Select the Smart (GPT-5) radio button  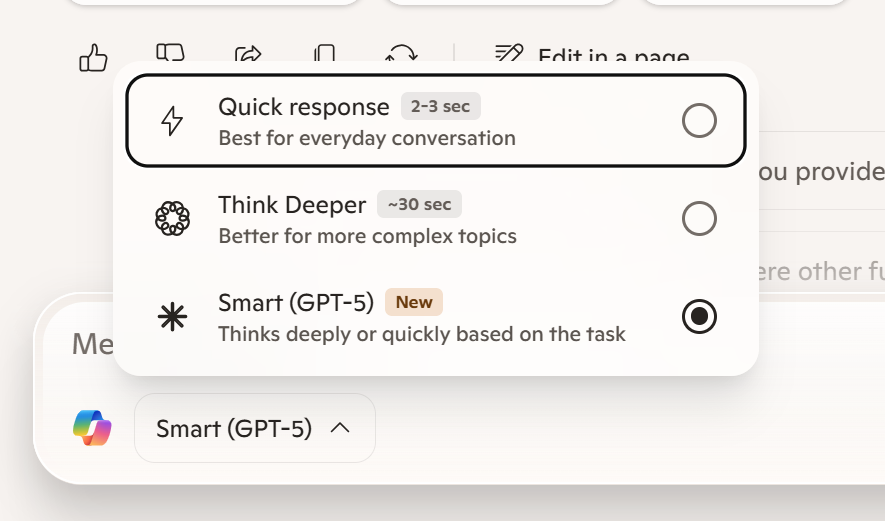click(699, 317)
